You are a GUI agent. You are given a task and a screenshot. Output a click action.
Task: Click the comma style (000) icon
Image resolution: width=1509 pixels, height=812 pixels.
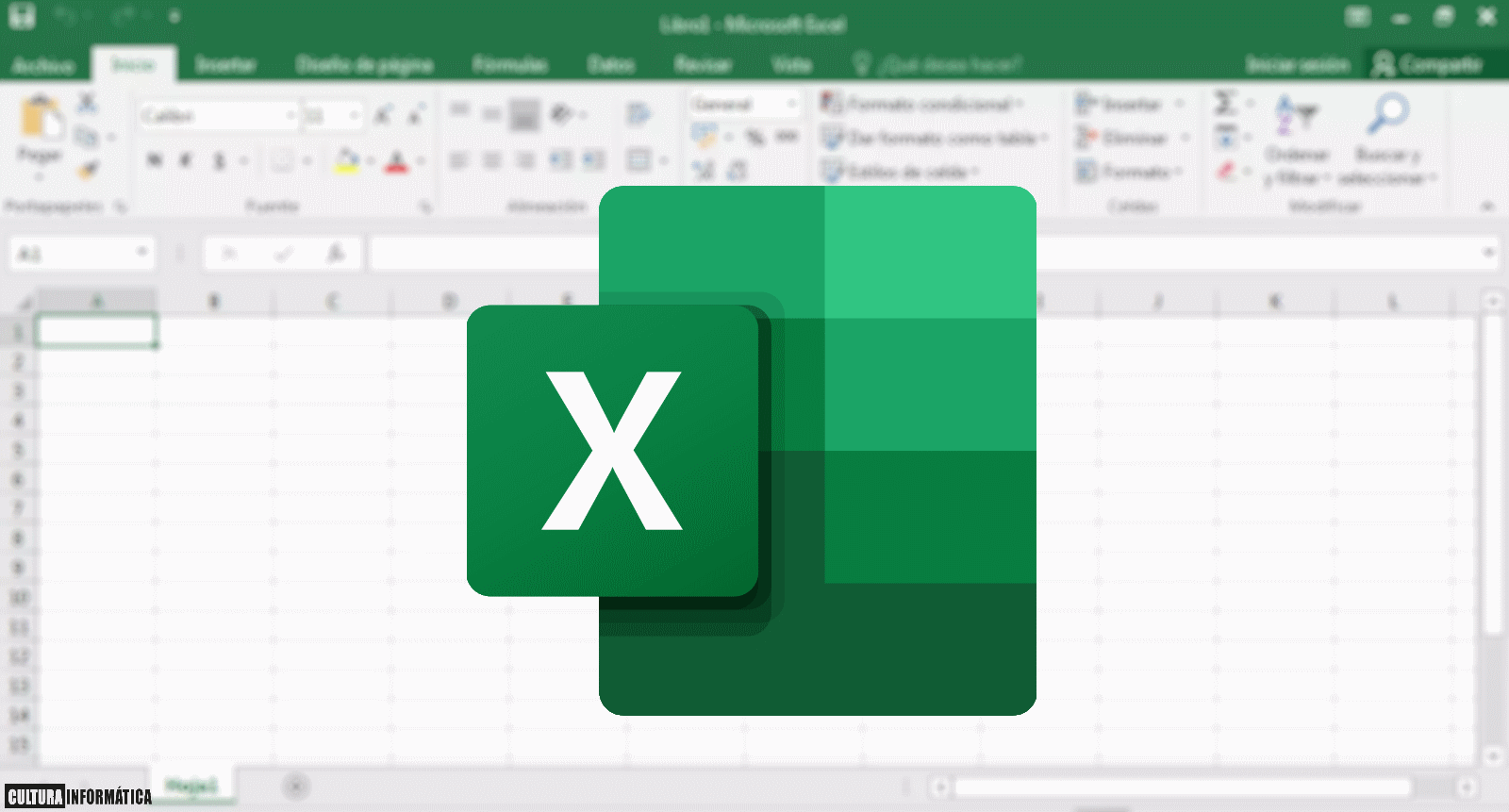pos(787,138)
